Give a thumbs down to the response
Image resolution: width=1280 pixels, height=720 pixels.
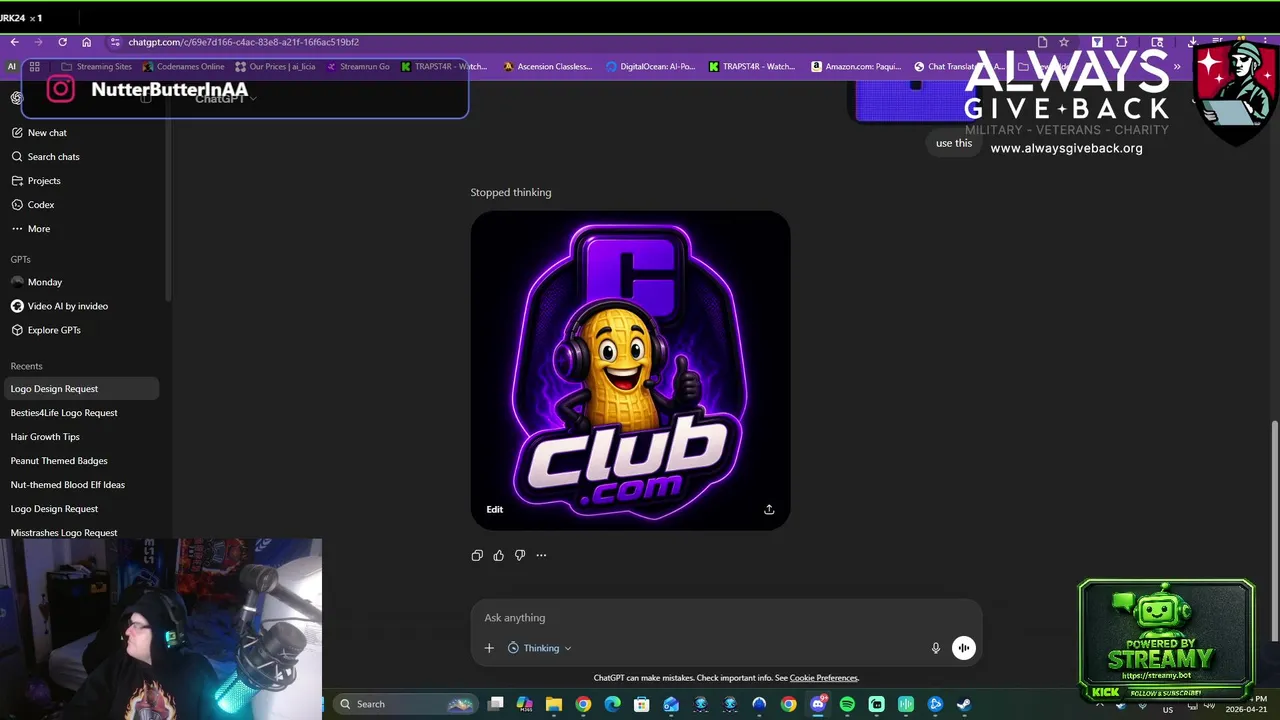[520, 555]
